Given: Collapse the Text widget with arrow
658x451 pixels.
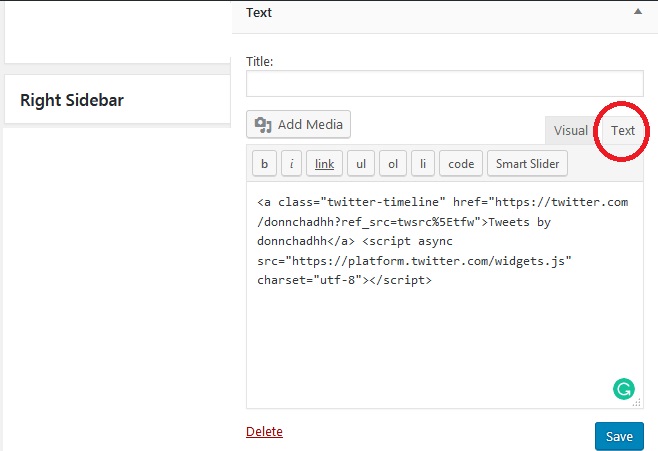Looking at the screenshot, I should point(637,11).
